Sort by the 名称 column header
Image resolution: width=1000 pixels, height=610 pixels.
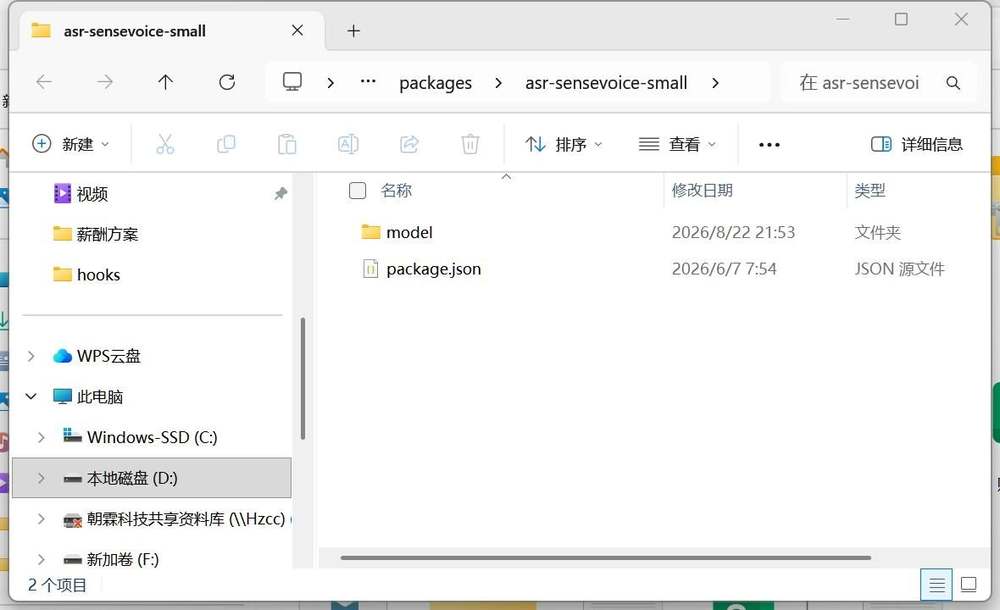[395, 190]
